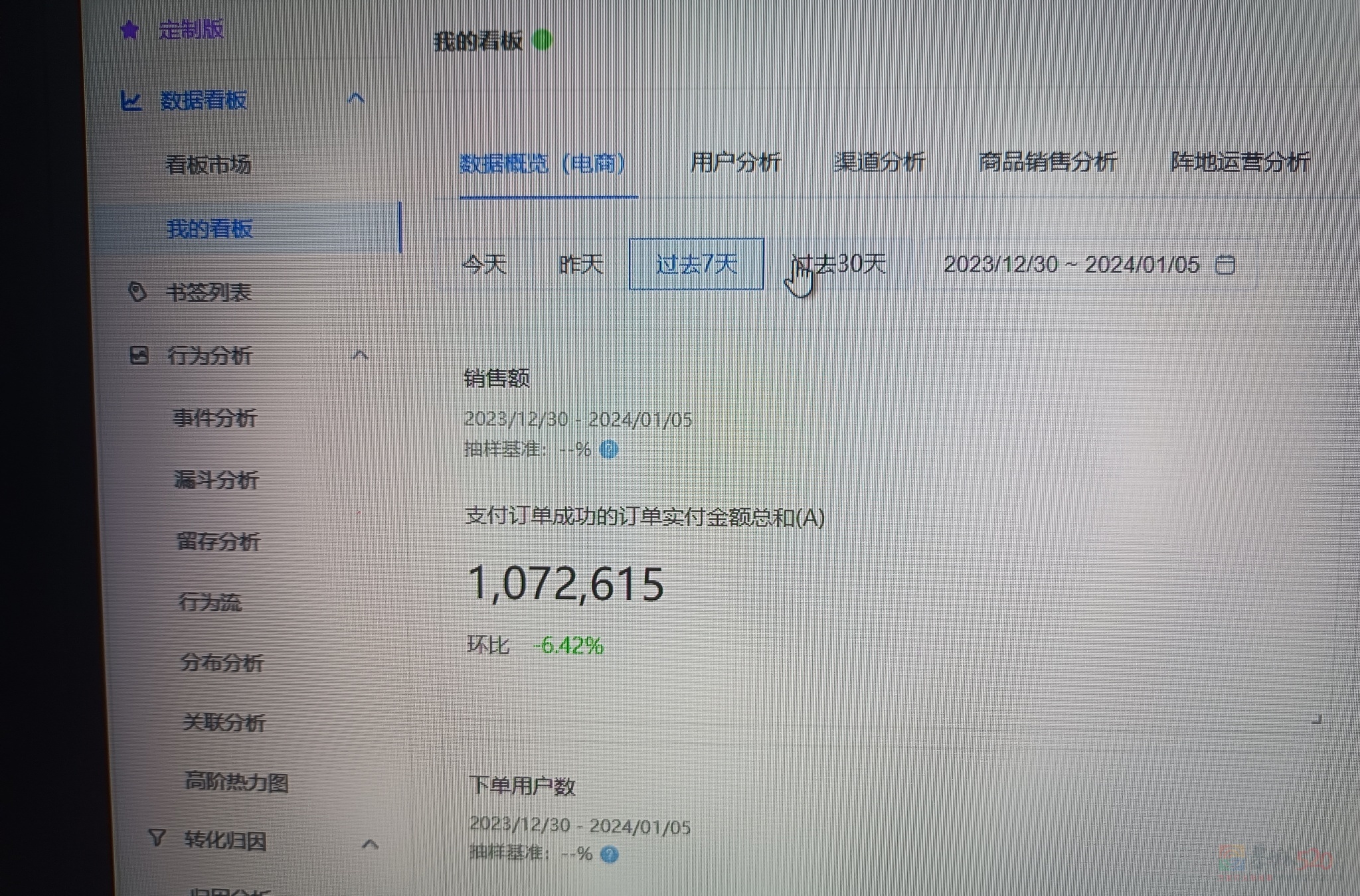
Task: Click the 数据看板 chart icon in sidebar
Action: coord(133,100)
